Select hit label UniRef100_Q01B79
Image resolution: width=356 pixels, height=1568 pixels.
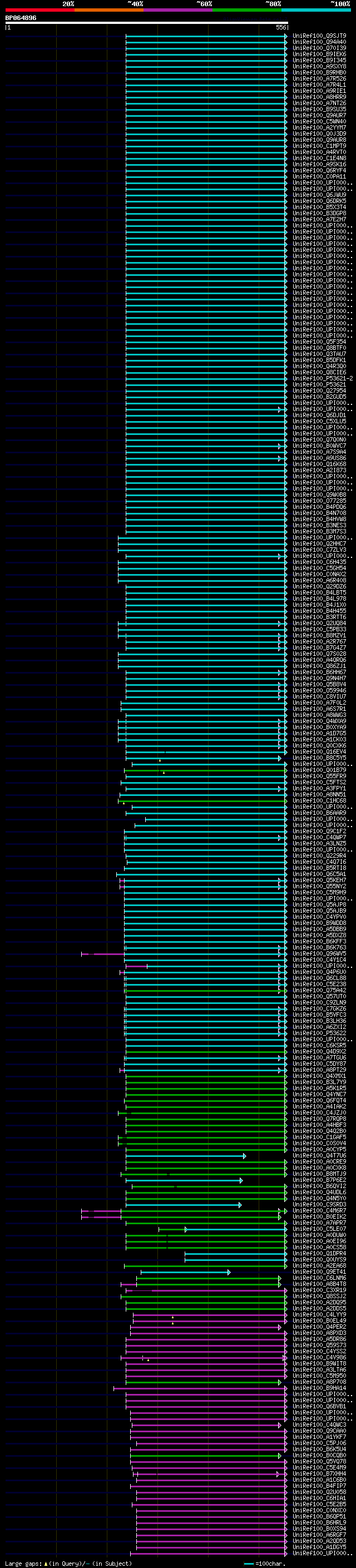(319, 770)
